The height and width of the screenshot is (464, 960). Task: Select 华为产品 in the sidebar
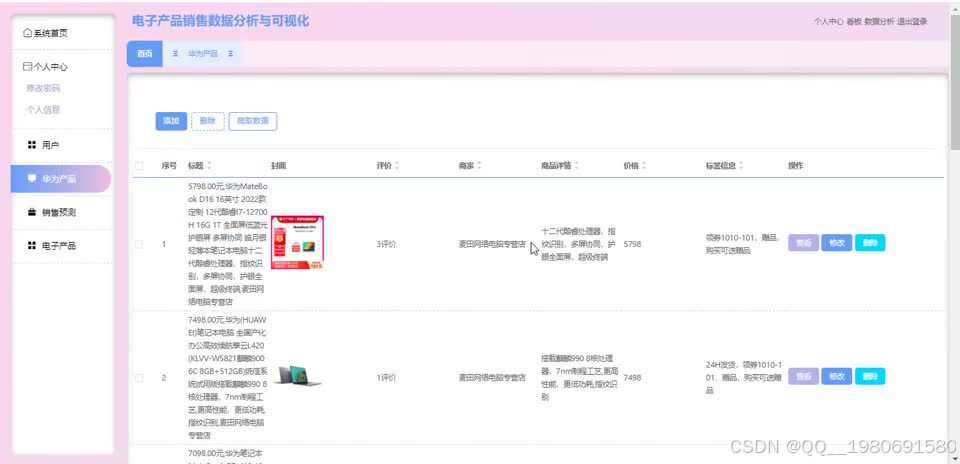click(61, 179)
